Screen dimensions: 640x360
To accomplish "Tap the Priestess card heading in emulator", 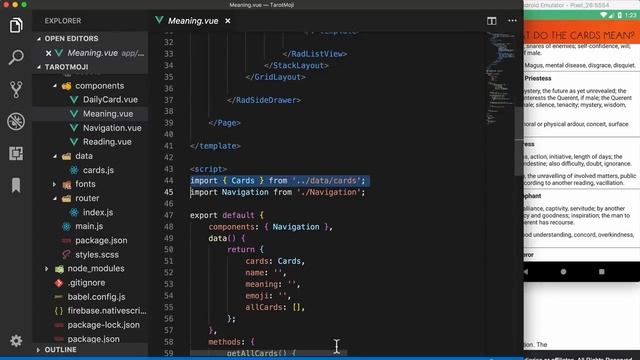I will 538,78.
